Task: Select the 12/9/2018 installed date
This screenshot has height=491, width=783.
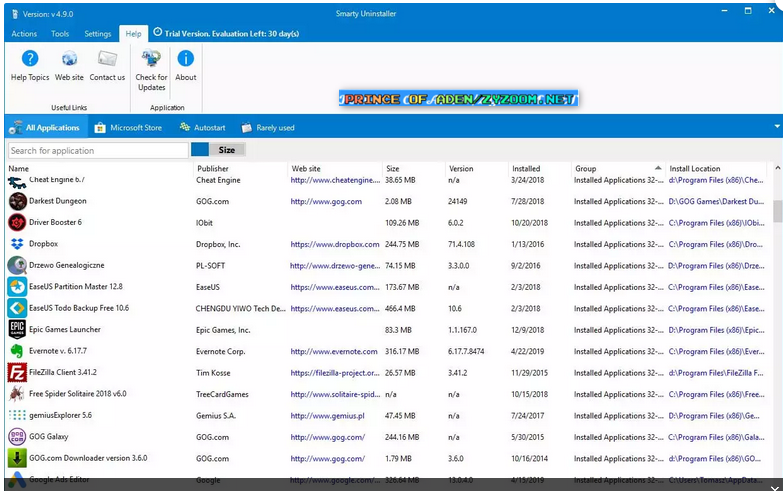Action: pyautogui.click(x=529, y=330)
